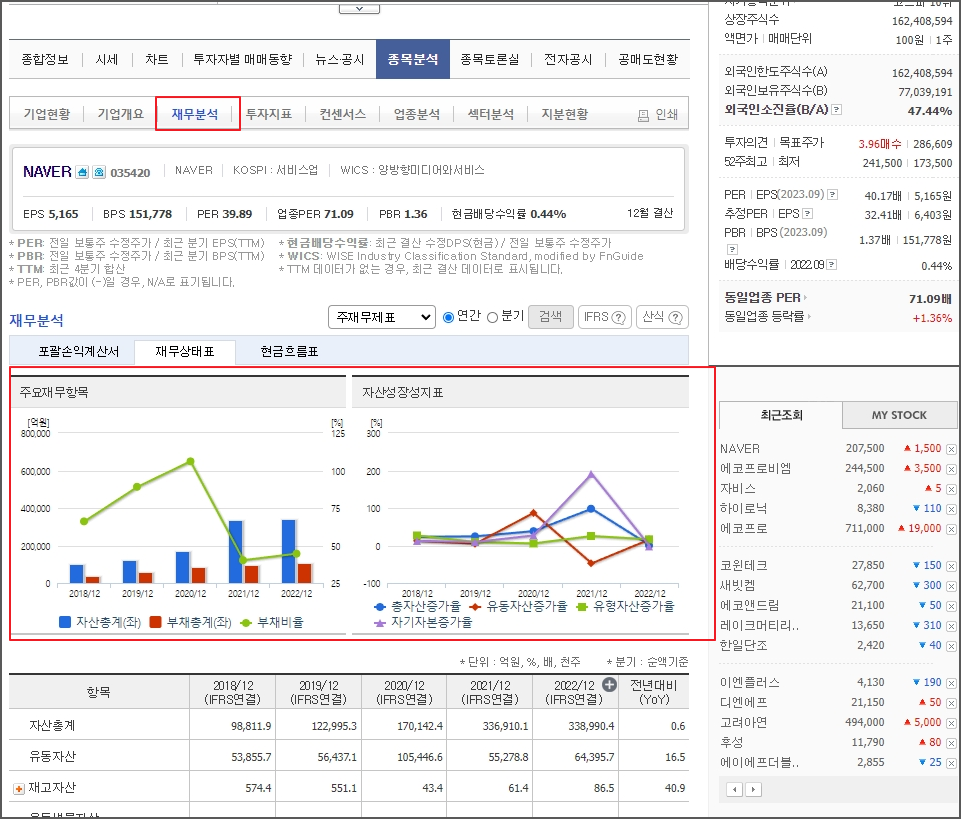Remove 에이에프더블 row with x icon

(x=951, y=763)
